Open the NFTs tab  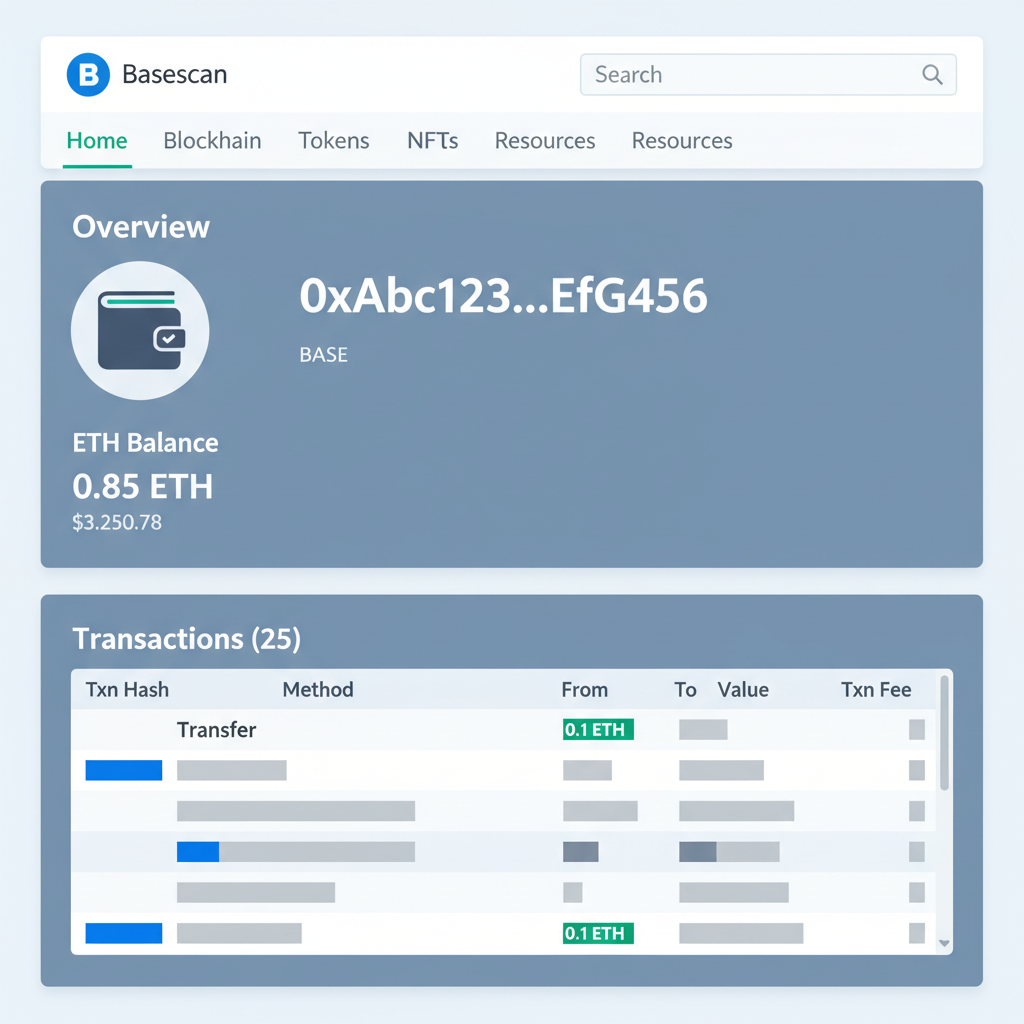432,140
